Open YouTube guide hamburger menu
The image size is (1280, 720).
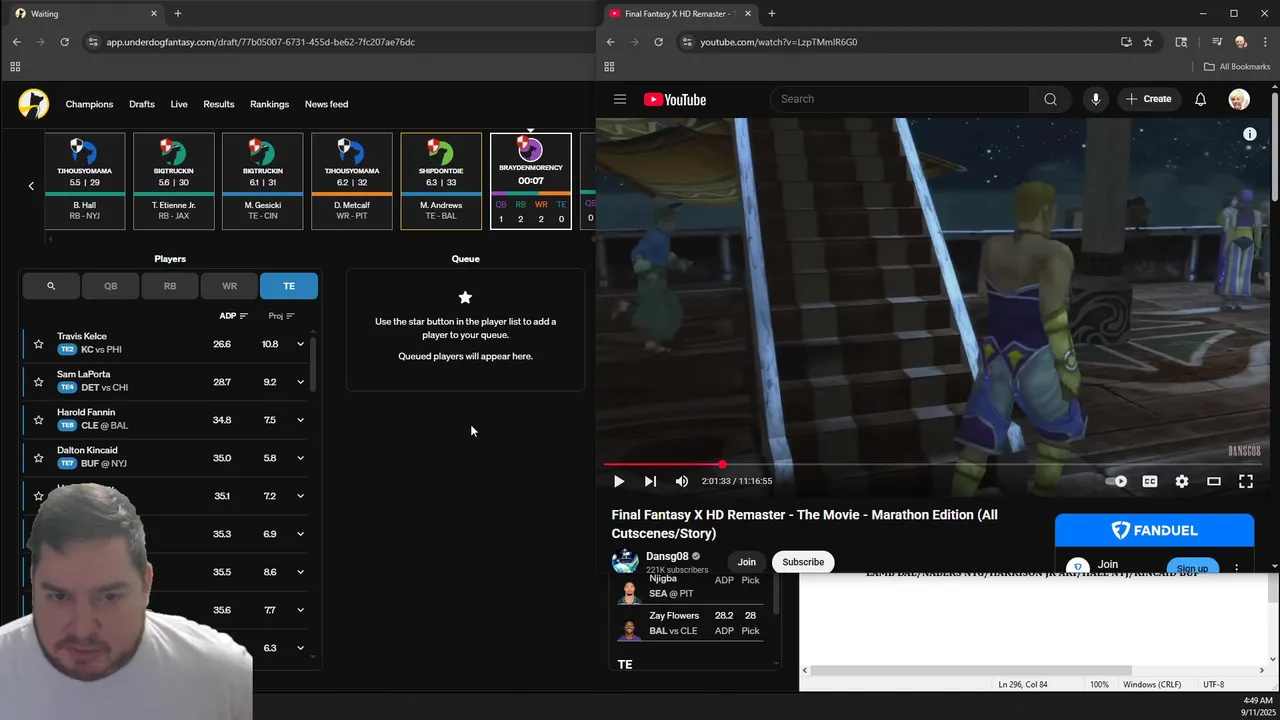tap(620, 99)
